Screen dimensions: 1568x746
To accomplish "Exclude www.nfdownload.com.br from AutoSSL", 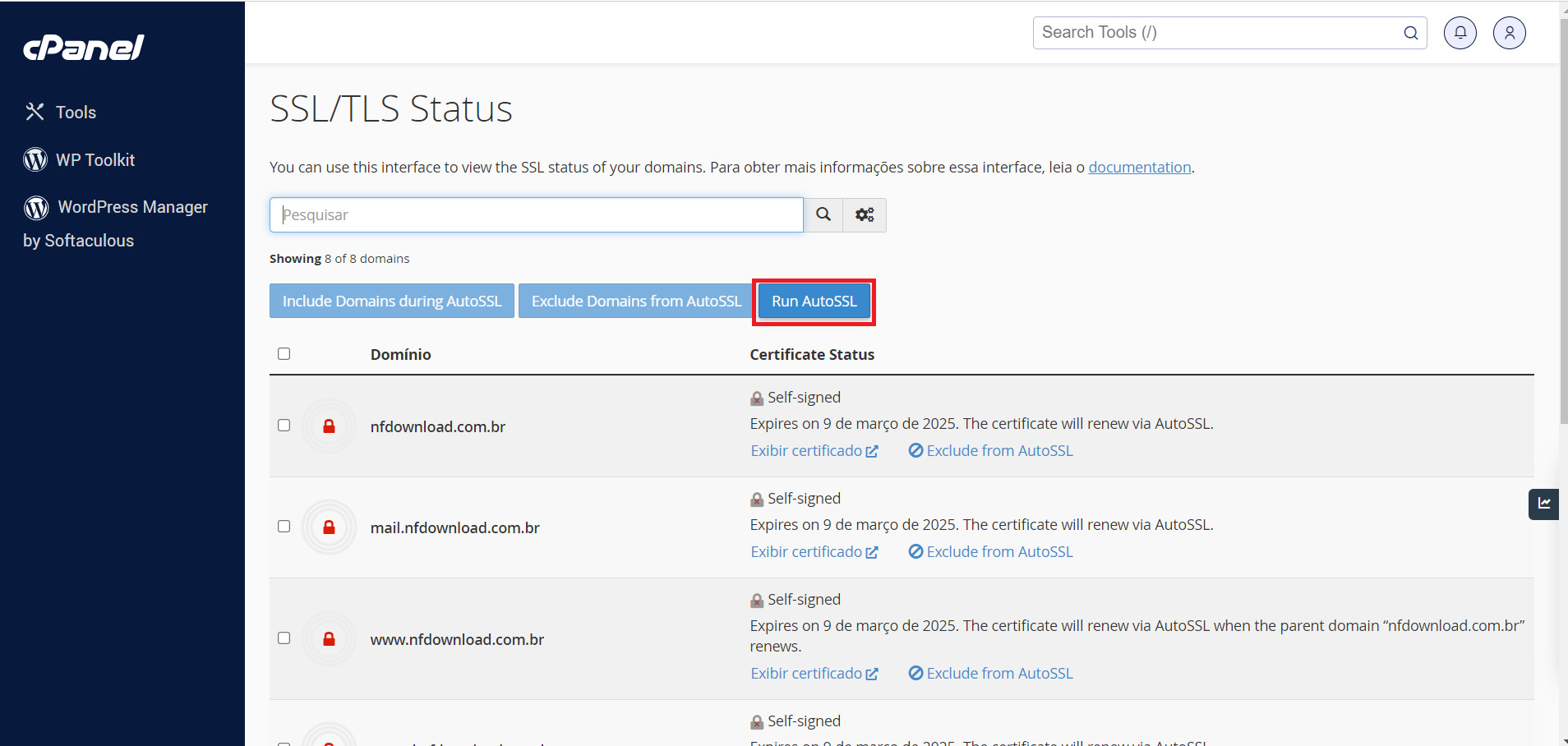I will coord(991,674).
